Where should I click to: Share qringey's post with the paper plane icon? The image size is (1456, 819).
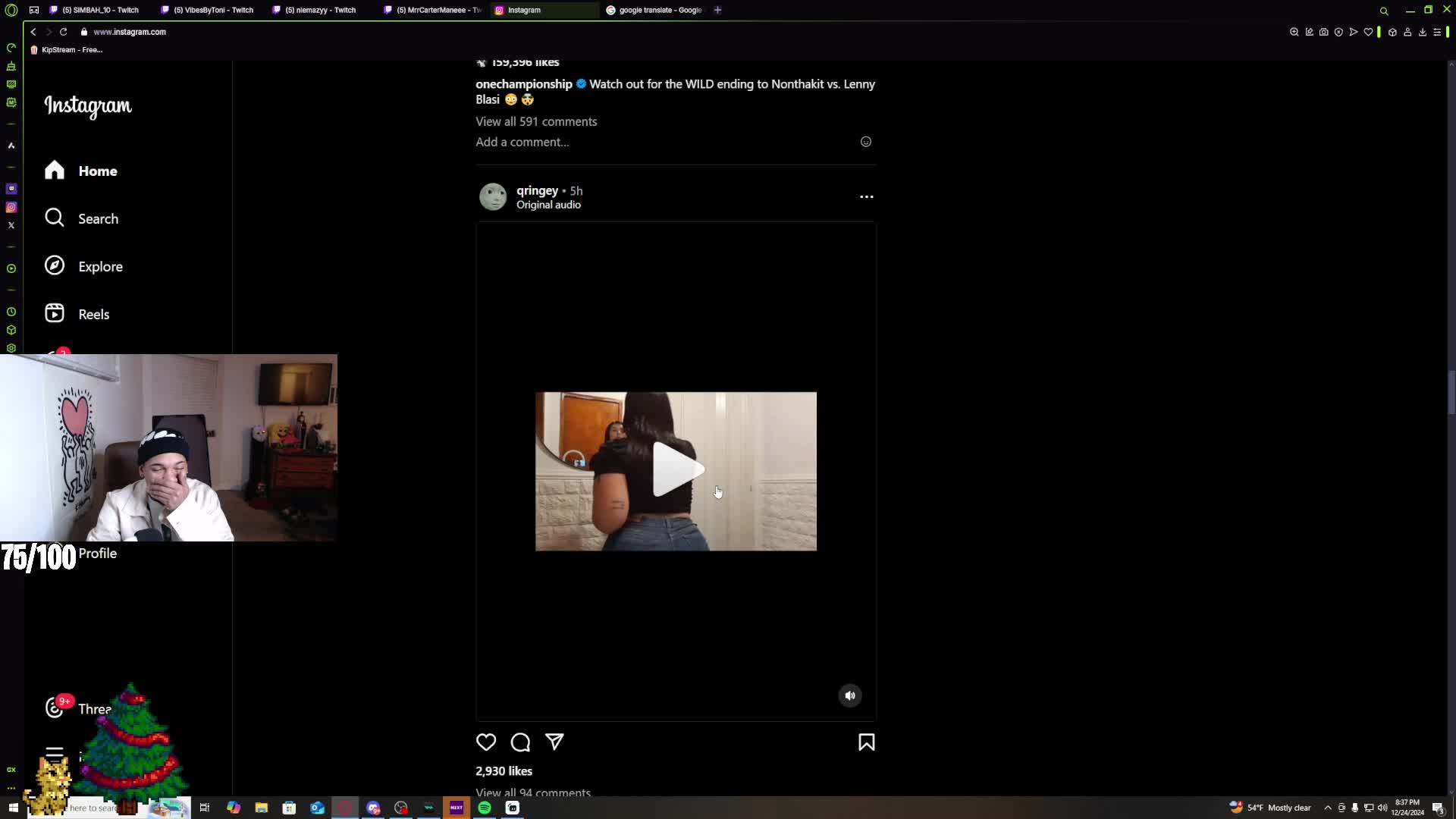(554, 742)
